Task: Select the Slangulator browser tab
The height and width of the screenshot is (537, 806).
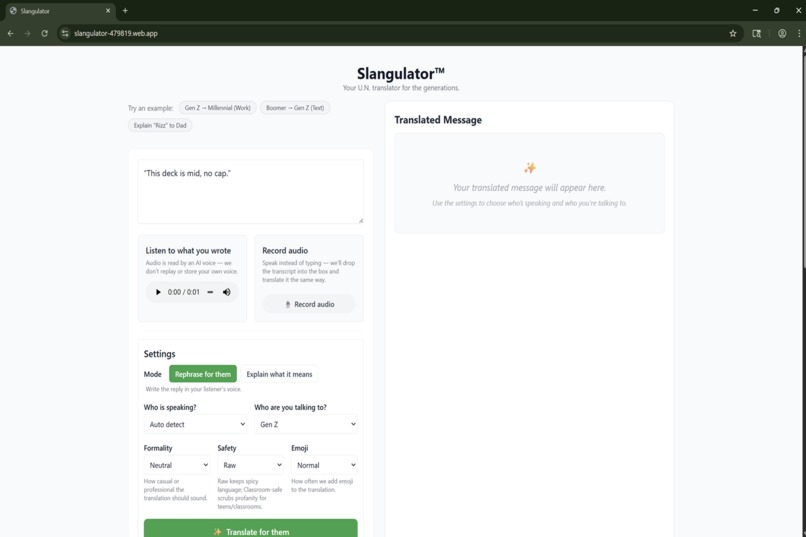Action: [59, 11]
